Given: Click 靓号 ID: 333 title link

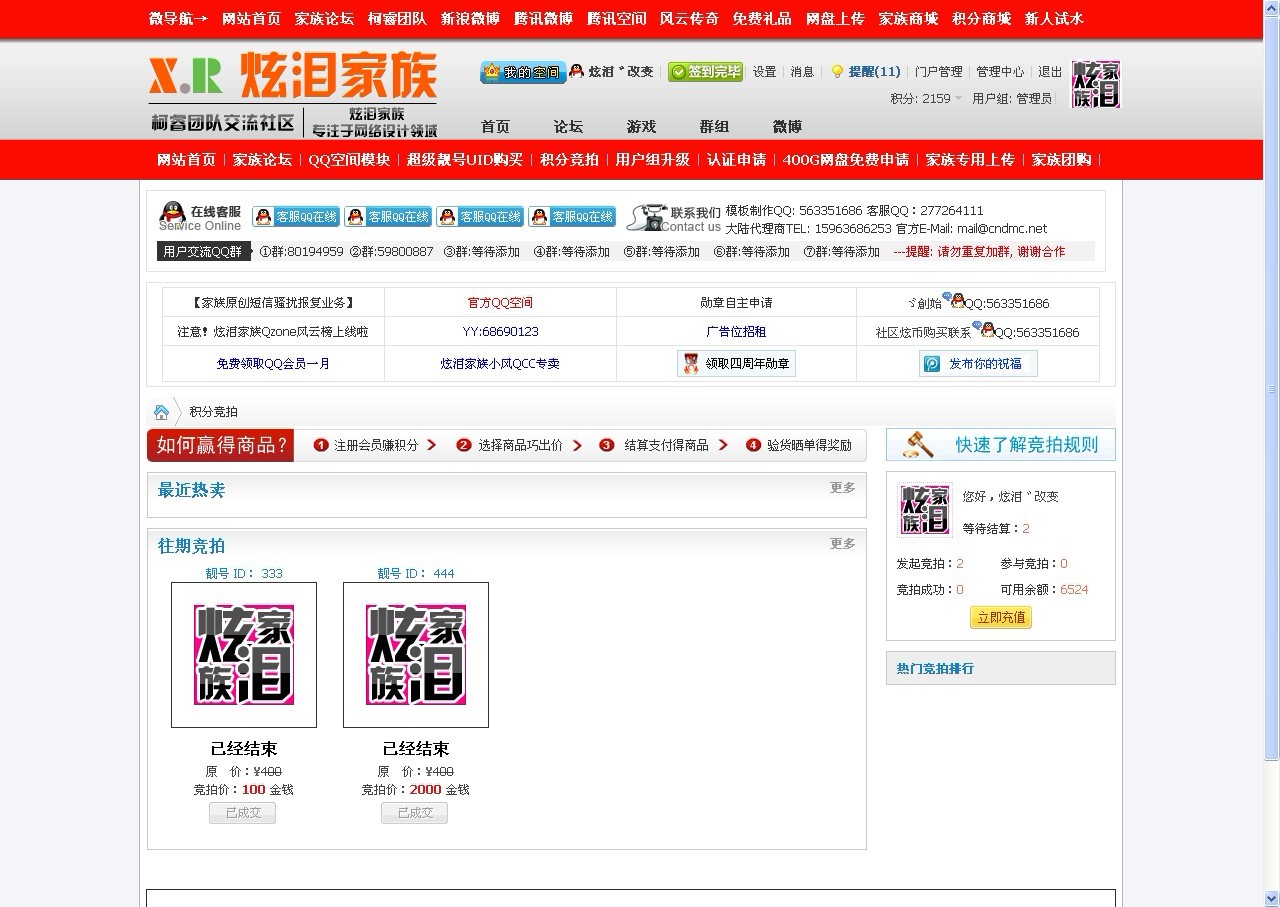Looking at the screenshot, I should [x=244, y=573].
